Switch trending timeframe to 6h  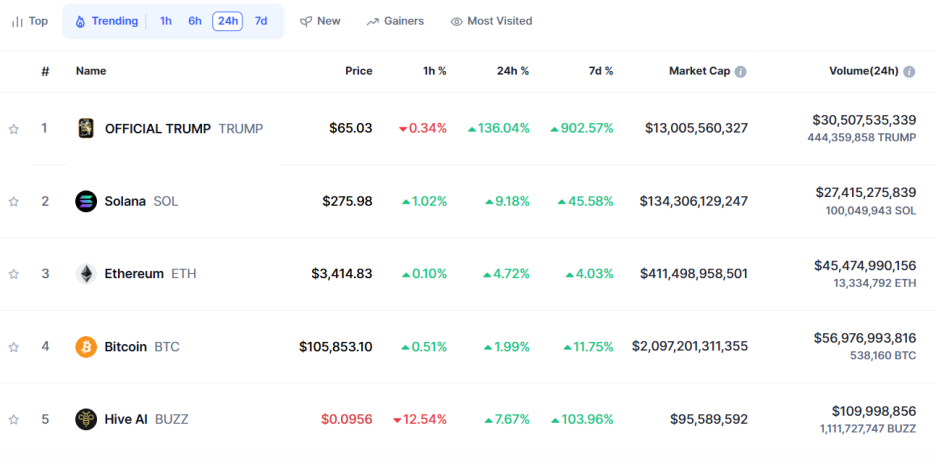(195, 22)
